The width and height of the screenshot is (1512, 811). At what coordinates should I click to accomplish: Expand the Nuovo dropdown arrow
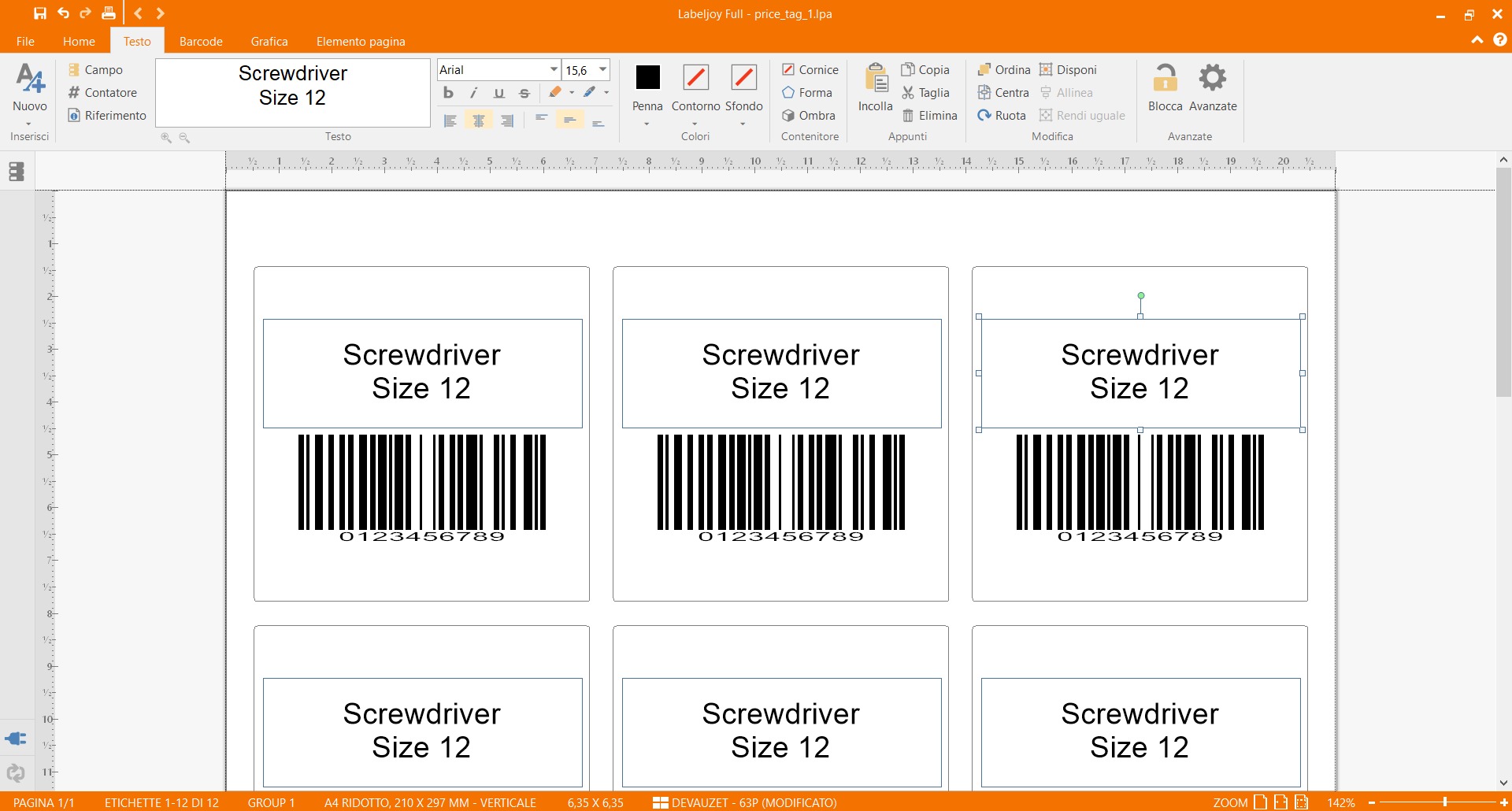pyautogui.click(x=28, y=124)
